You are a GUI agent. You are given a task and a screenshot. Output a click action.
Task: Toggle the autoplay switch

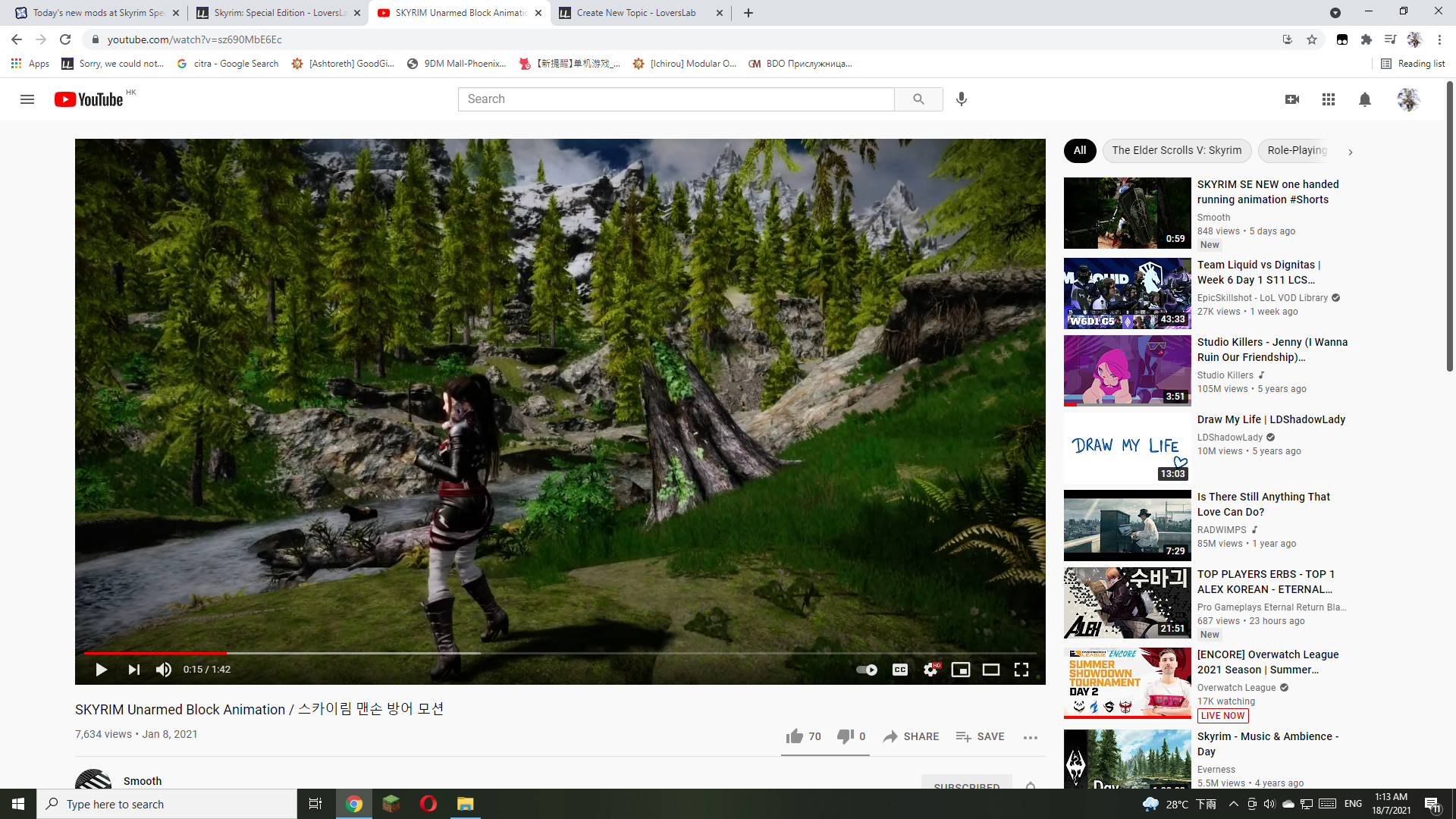[x=867, y=670]
